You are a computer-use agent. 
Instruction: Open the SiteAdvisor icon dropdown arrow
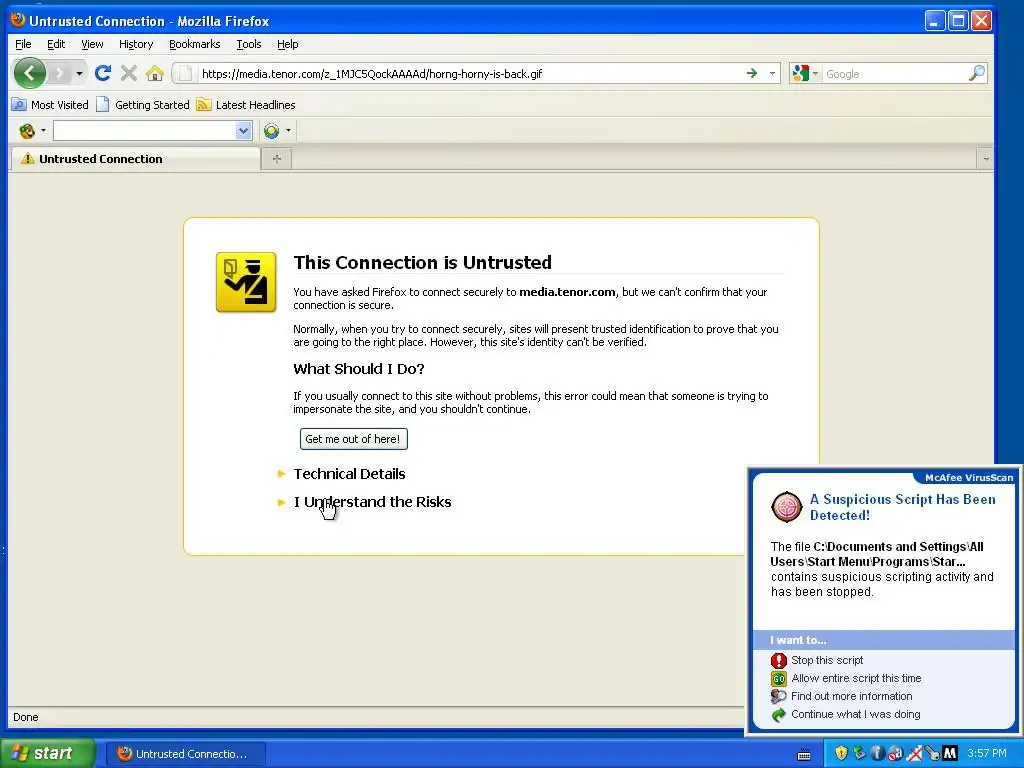click(x=43, y=131)
